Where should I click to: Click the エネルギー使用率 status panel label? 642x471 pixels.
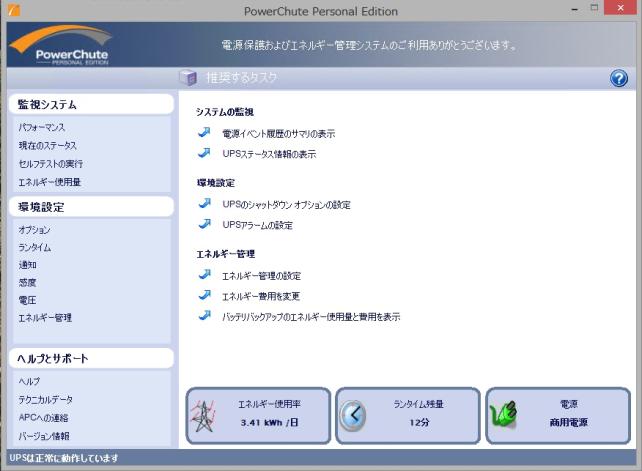269,404
